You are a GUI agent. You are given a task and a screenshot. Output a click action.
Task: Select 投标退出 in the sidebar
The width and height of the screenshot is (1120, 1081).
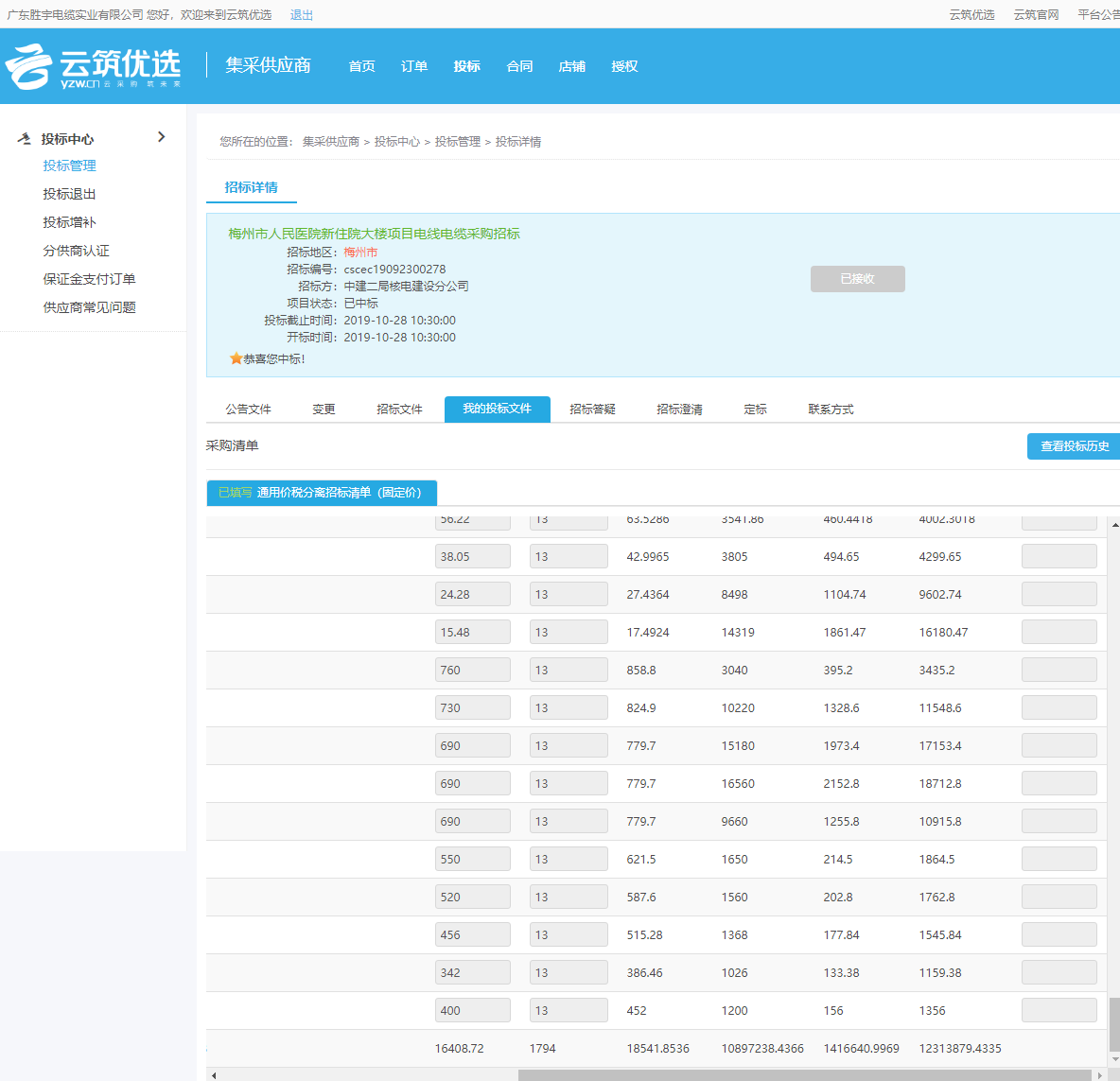pos(69,193)
